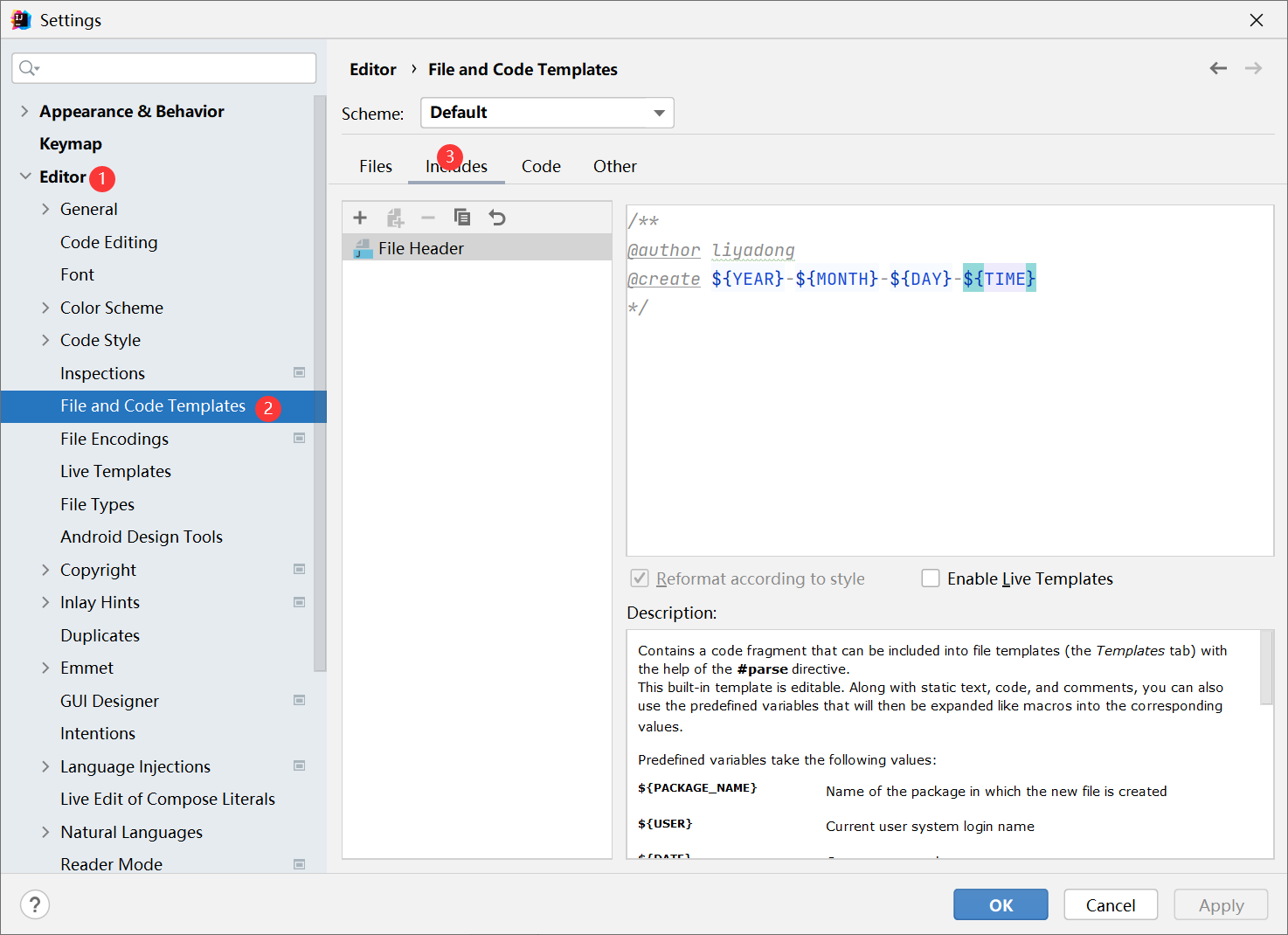Viewport: 1288px width, 935px height.
Task: Select the Includes tab
Action: pos(456,166)
